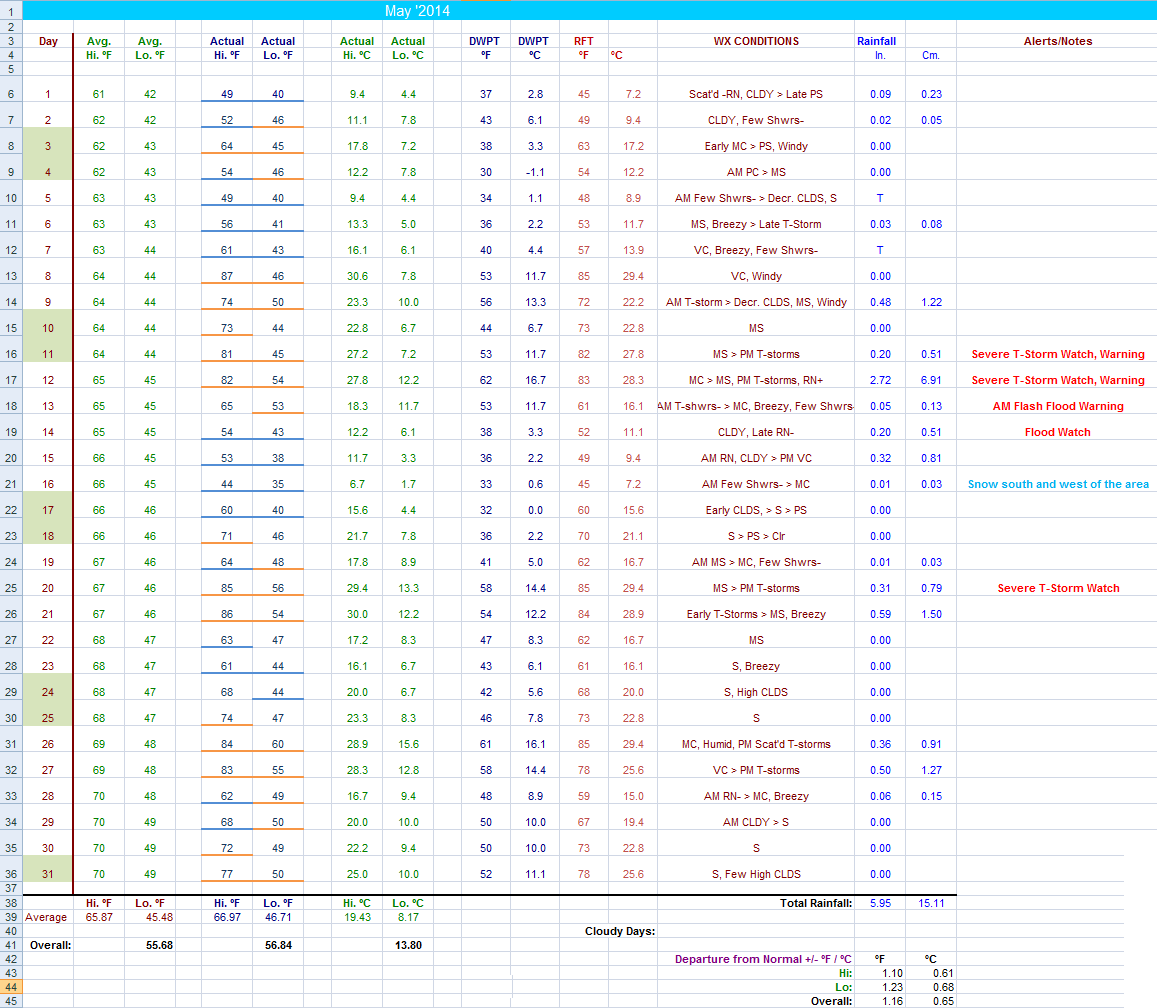Select row header number 1
The width and height of the screenshot is (1157, 1008).
11,11
